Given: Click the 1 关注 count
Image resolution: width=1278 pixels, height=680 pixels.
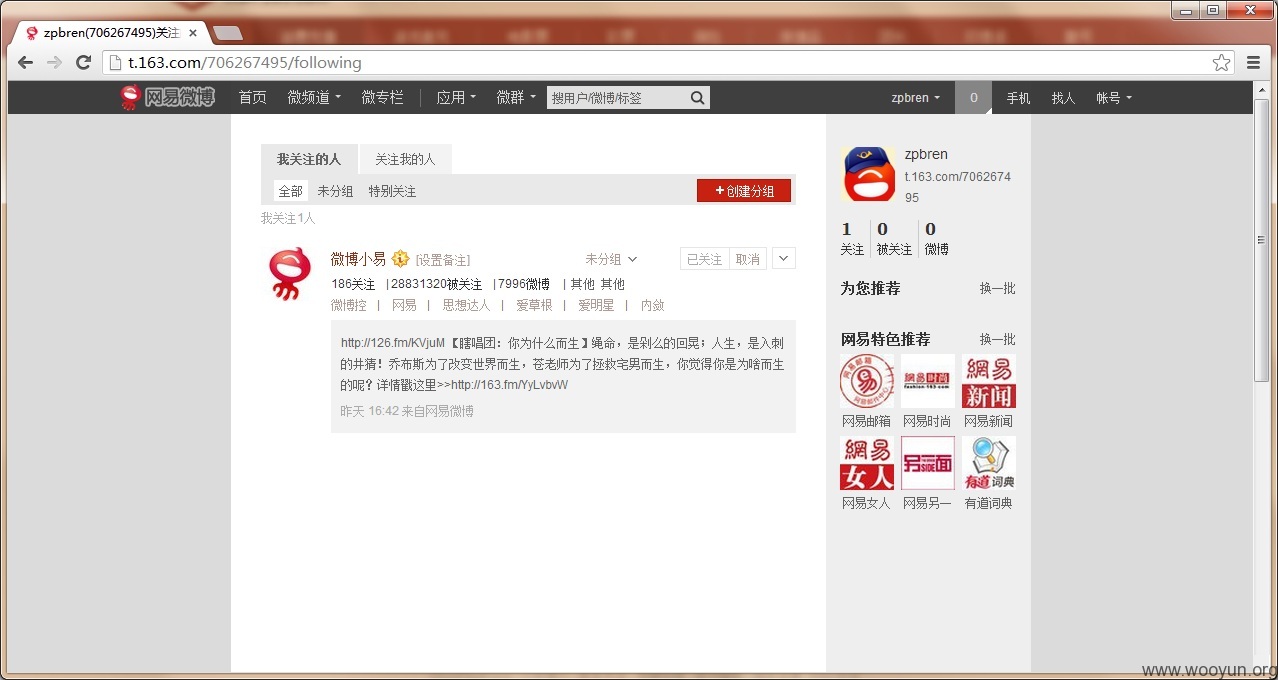Looking at the screenshot, I should (852, 239).
